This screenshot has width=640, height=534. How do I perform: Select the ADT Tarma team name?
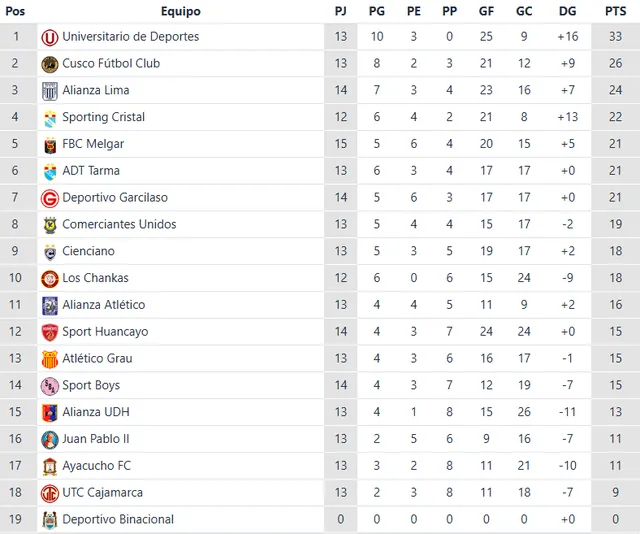(91, 171)
